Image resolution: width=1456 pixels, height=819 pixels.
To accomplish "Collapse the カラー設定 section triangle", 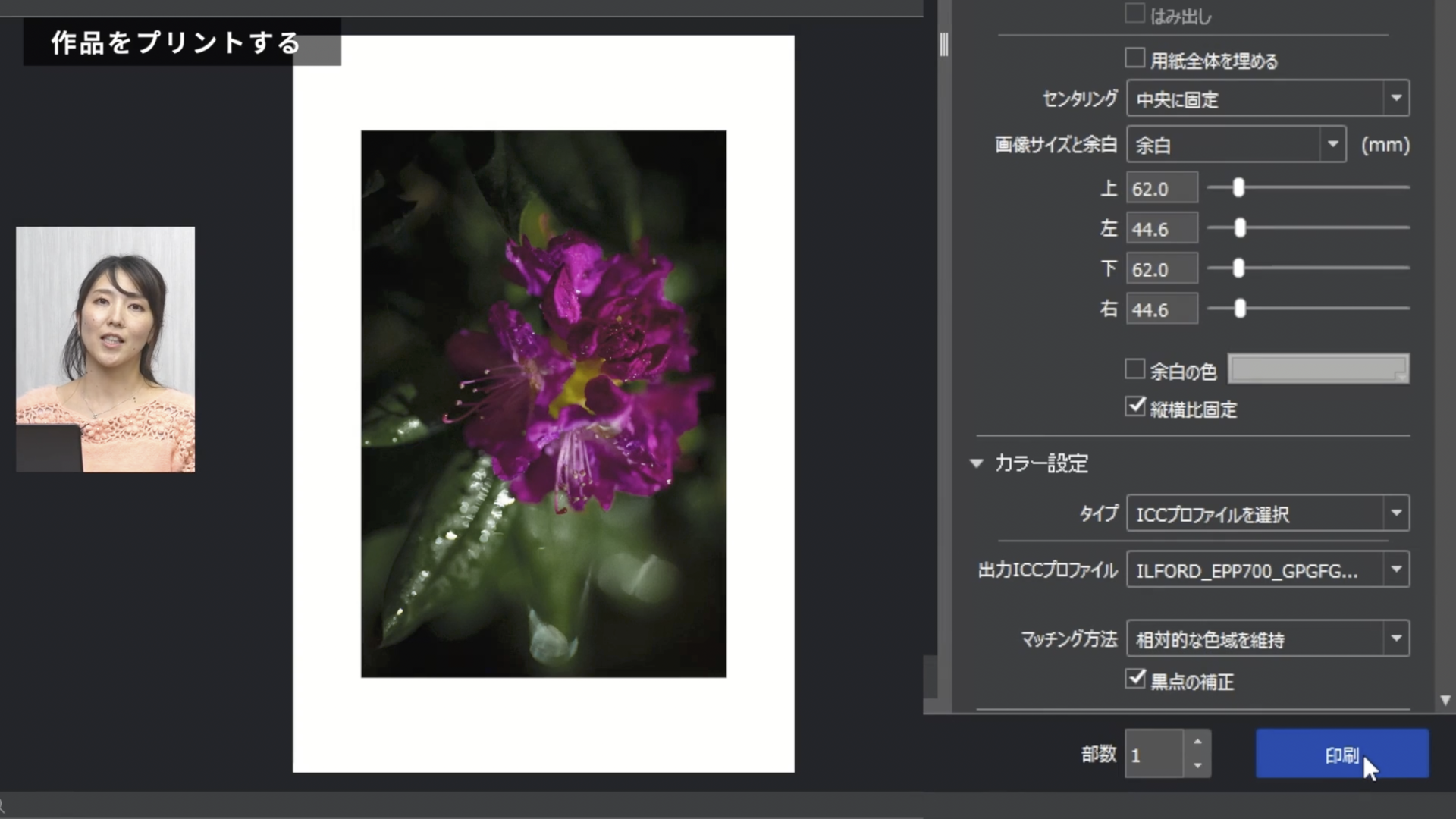I will [x=976, y=463].
